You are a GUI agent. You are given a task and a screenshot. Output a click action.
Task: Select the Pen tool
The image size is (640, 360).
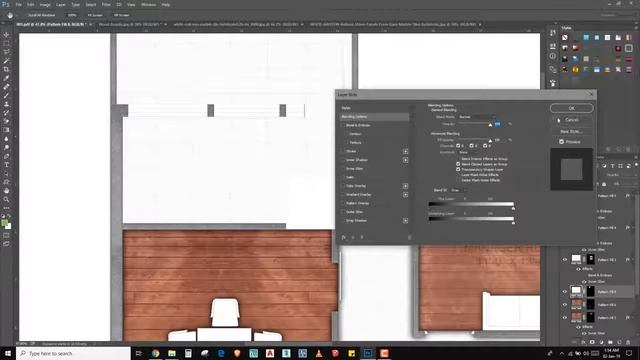point(6,156)
